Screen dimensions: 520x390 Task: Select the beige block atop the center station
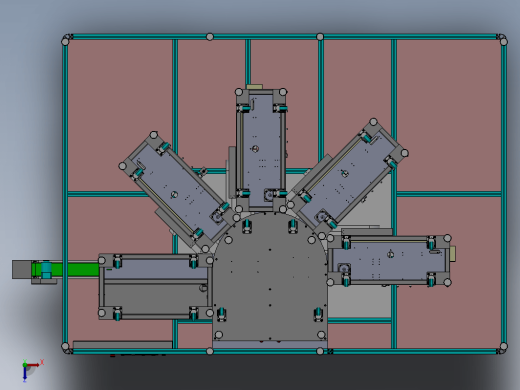click(255, 87)
